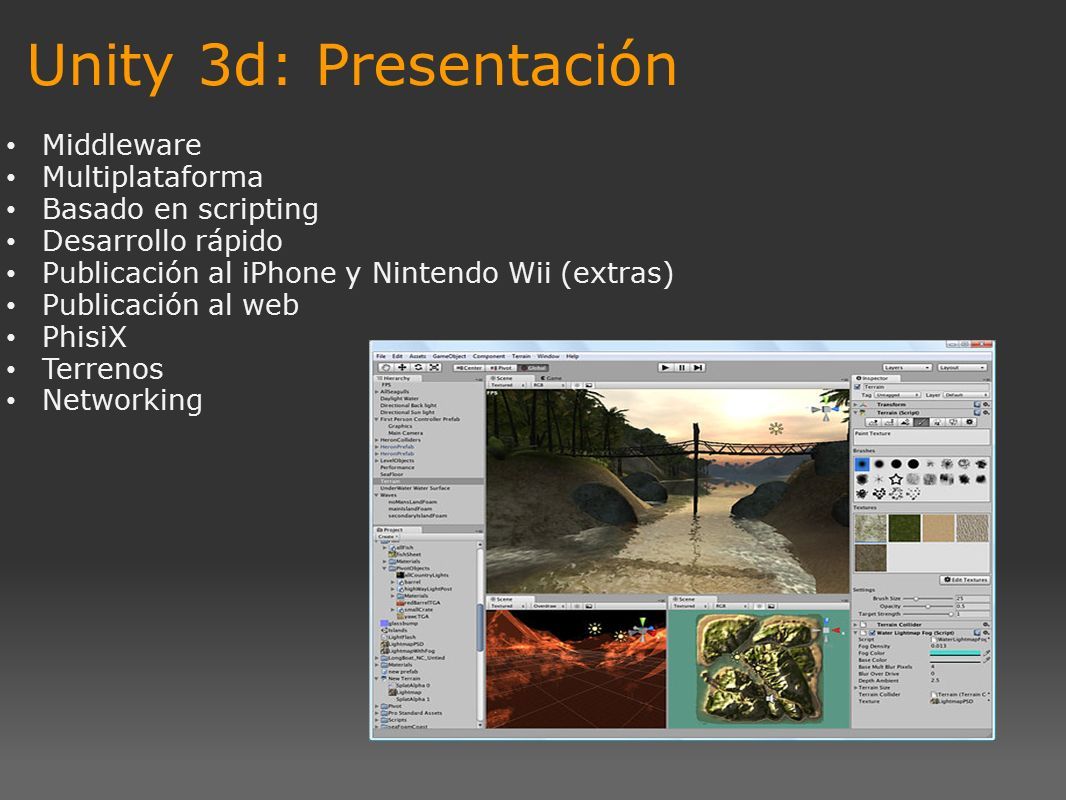1066x800 pixels.
Task: Open the Tag dropdown showing Untagged
Action: [x=897, y=395]
